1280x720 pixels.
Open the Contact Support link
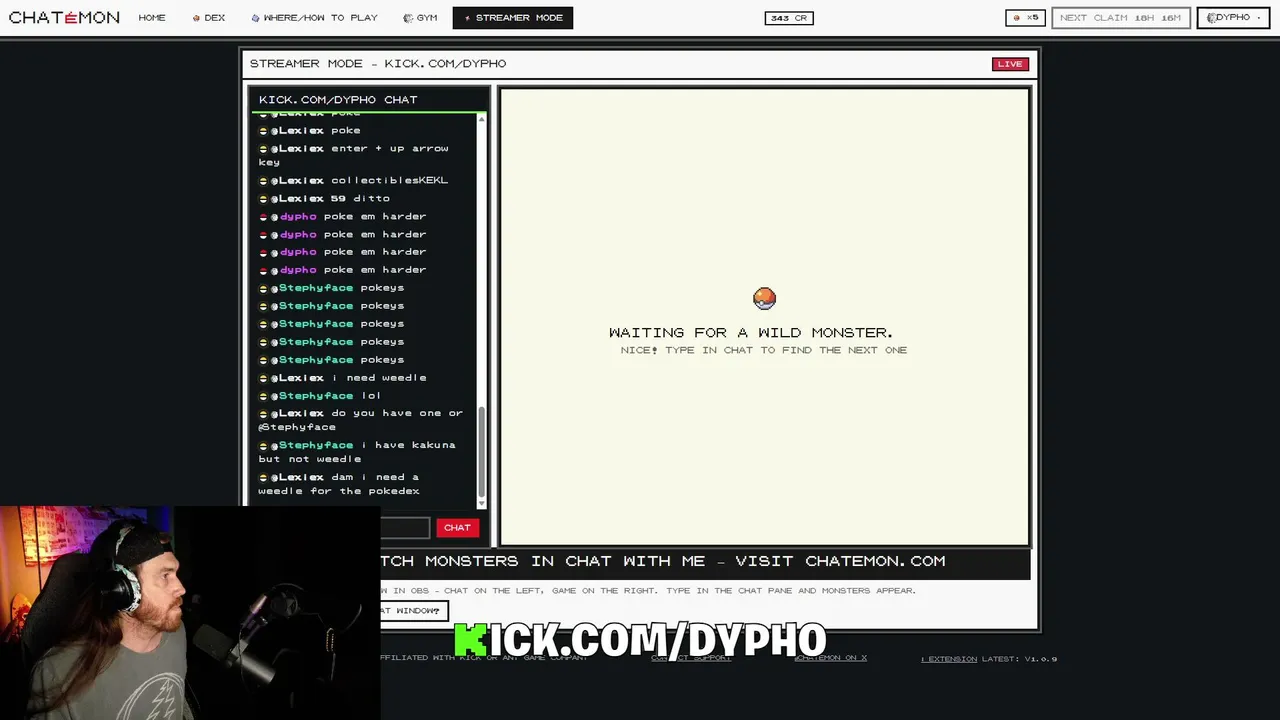tap(691, 658)
